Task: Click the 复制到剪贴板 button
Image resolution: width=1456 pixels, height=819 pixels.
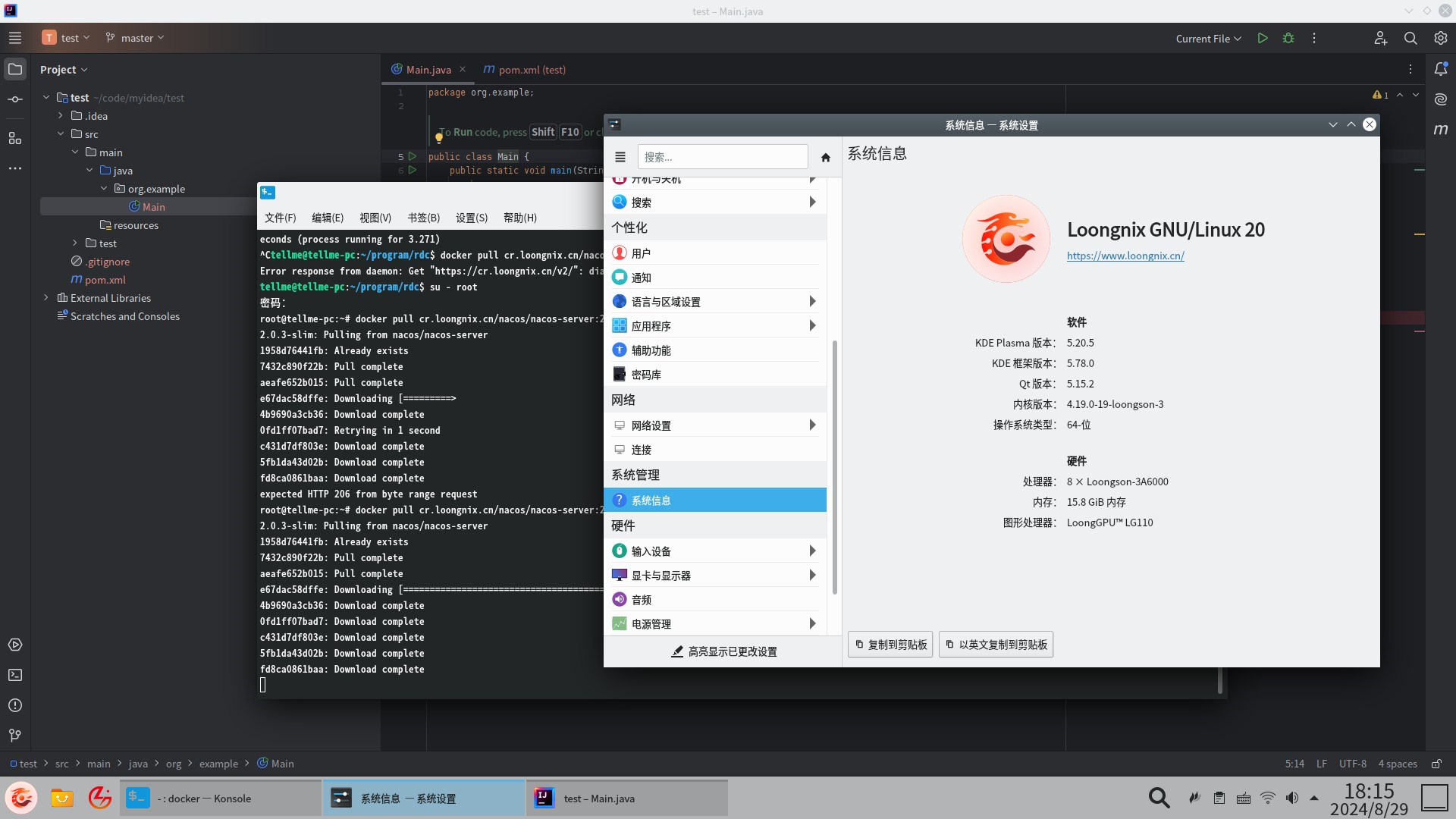Action: [x=890, y=645]
